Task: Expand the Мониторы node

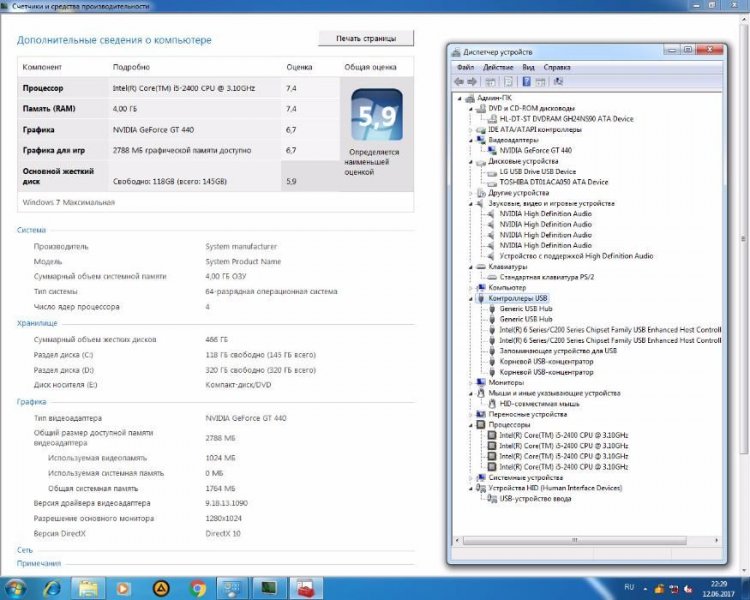Action: coord(471,382)
